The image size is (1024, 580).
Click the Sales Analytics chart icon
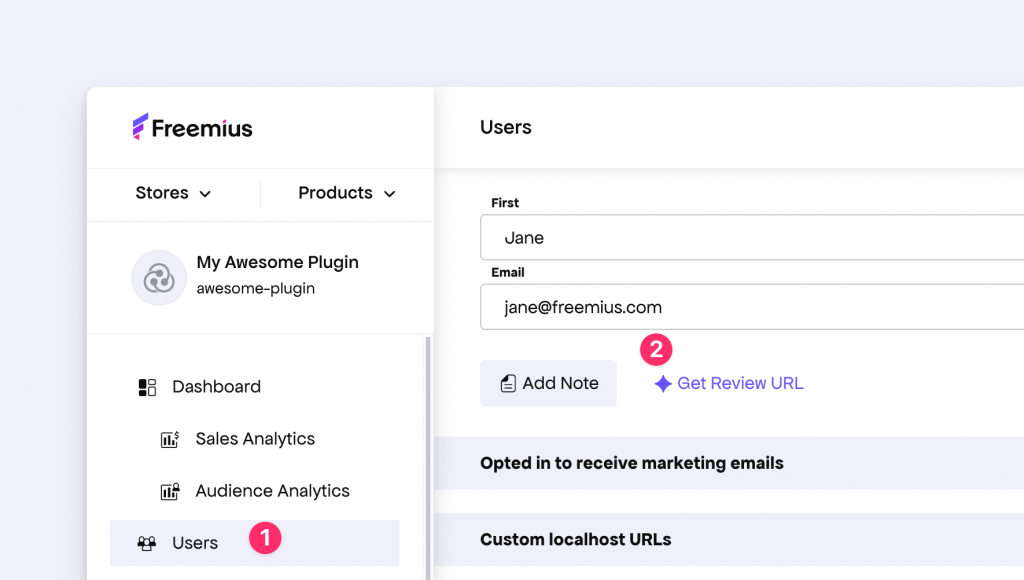[170, 439]
